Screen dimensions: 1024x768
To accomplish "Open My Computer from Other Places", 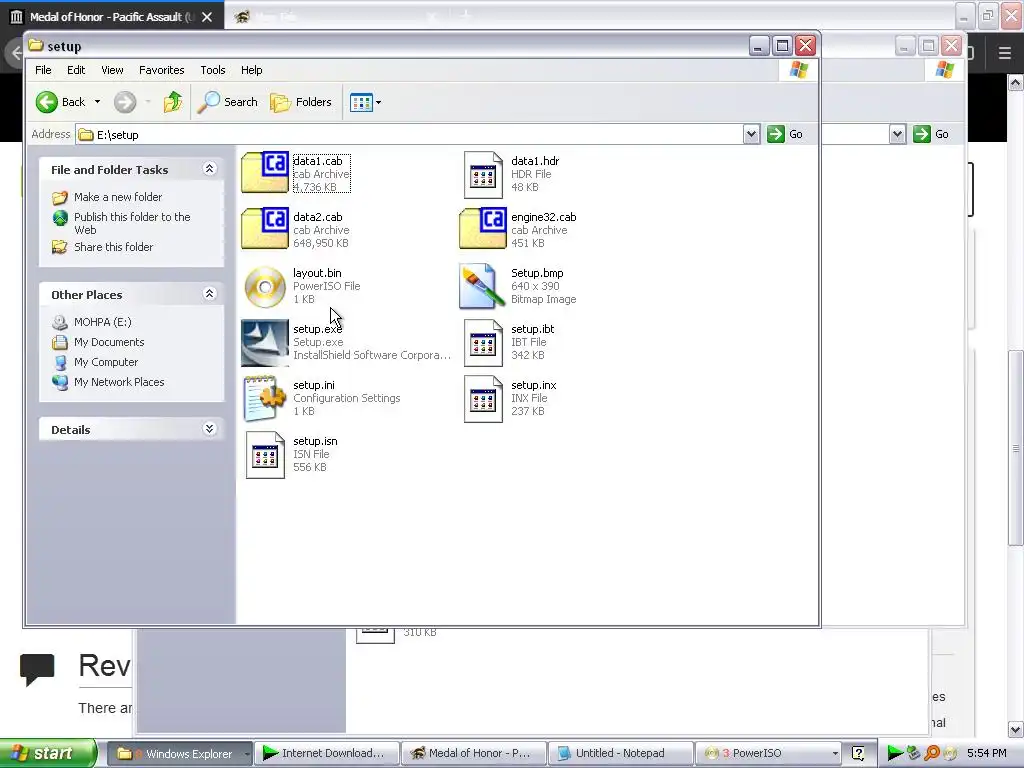I will 106,362.
